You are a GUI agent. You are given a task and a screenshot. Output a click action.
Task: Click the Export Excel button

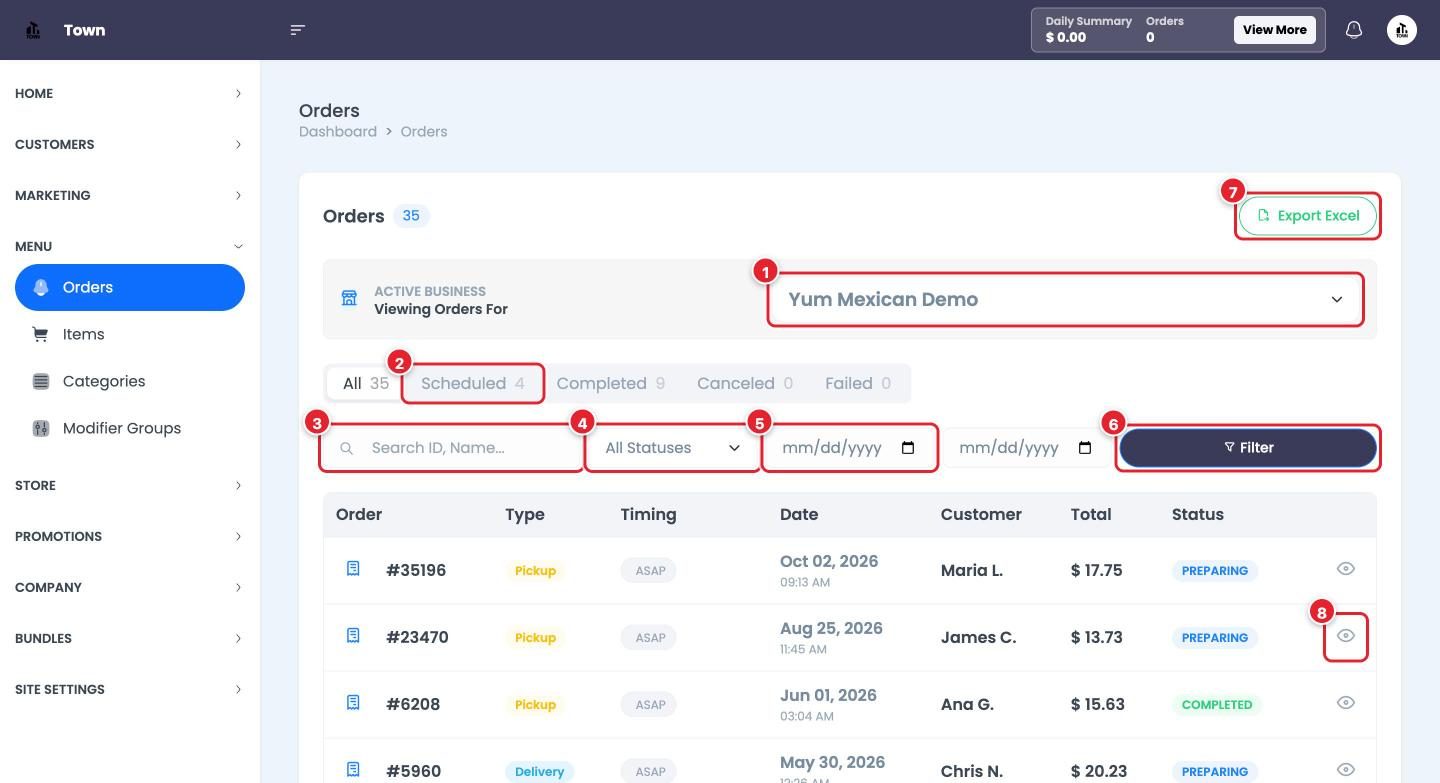[1308, 216]
